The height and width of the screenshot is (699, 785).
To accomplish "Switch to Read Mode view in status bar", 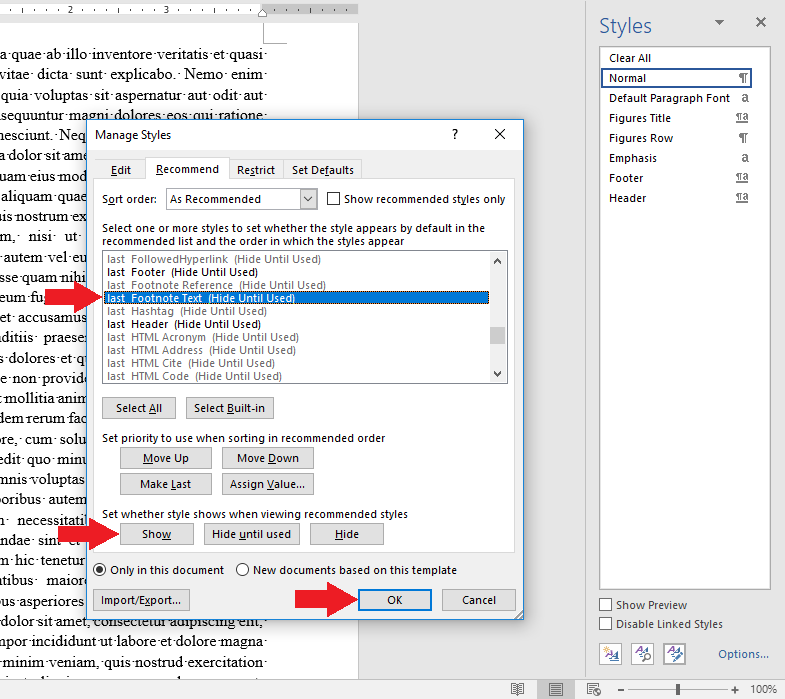I will click(x=517, y=689).
